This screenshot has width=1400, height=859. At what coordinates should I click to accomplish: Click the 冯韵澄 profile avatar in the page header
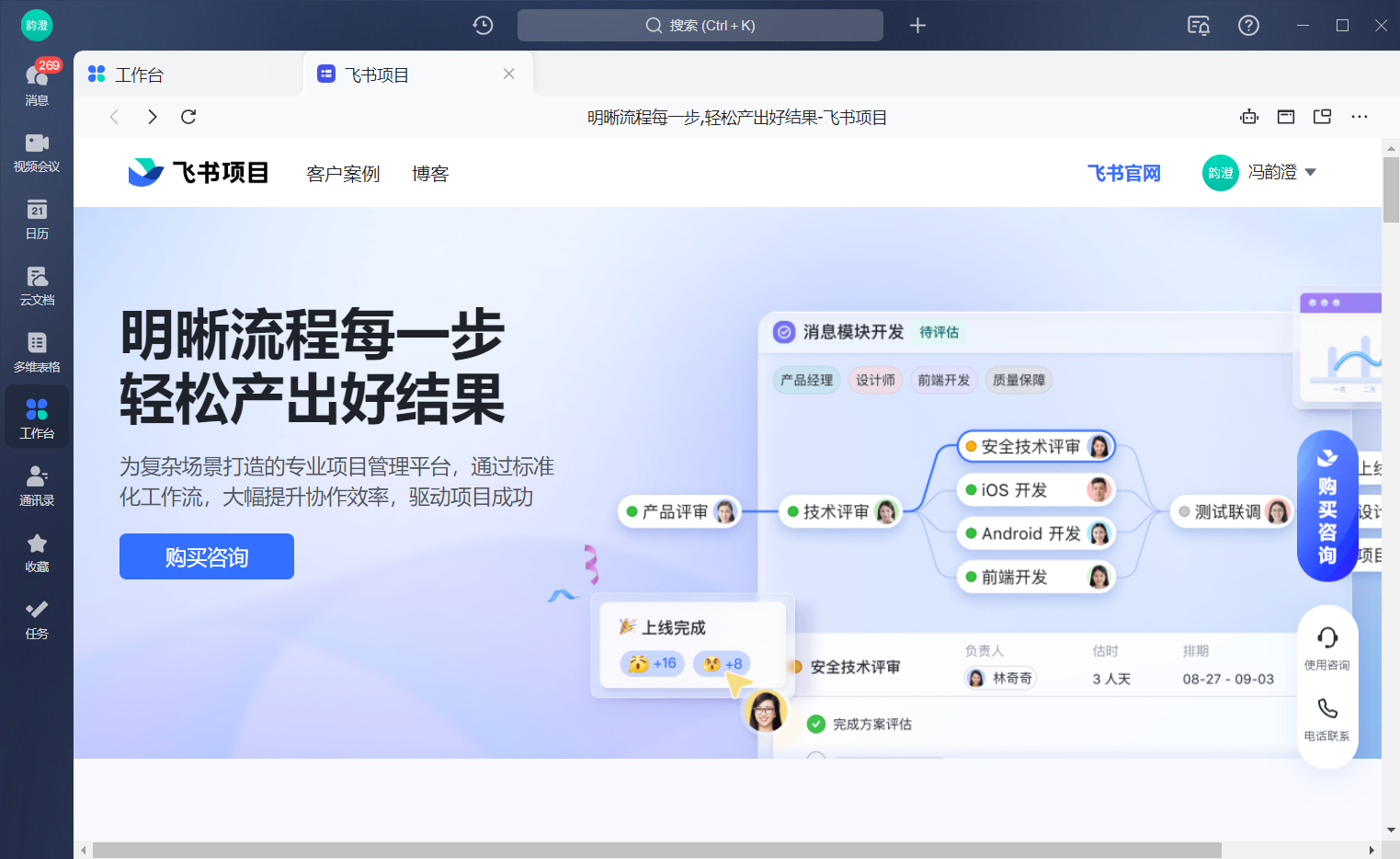pos(1221,173)
